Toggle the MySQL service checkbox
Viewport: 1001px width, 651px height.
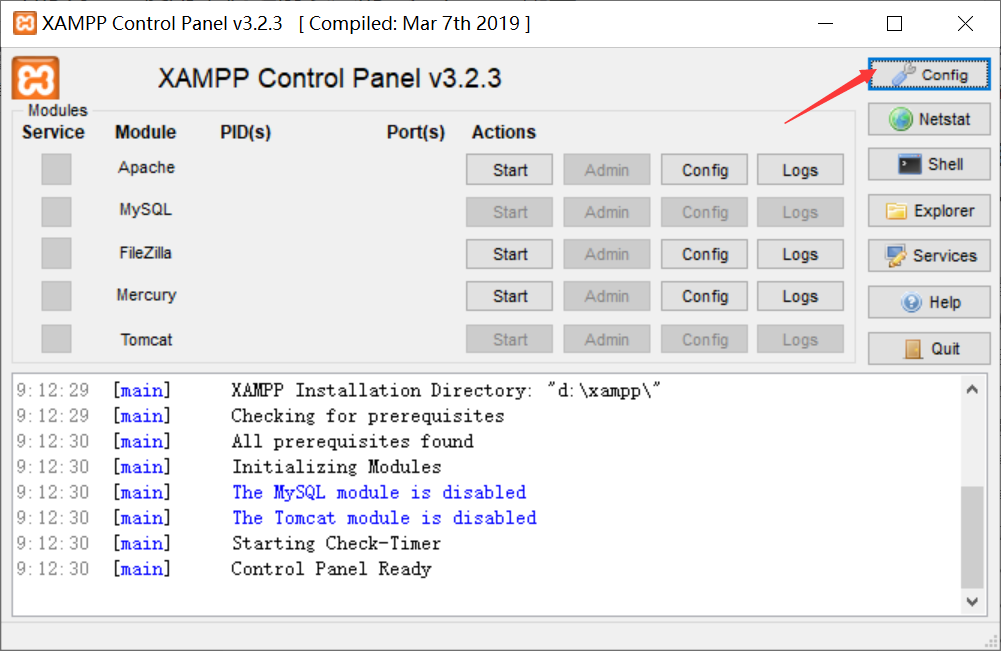56,211
